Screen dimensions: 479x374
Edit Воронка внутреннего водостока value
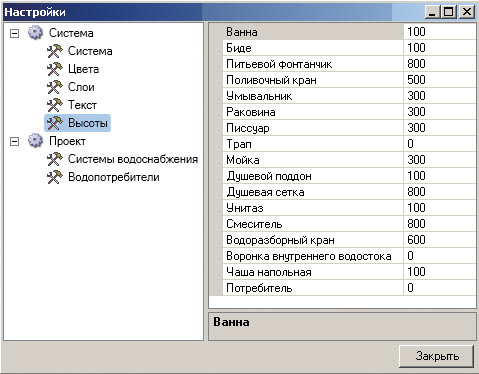tap(440, 256)
